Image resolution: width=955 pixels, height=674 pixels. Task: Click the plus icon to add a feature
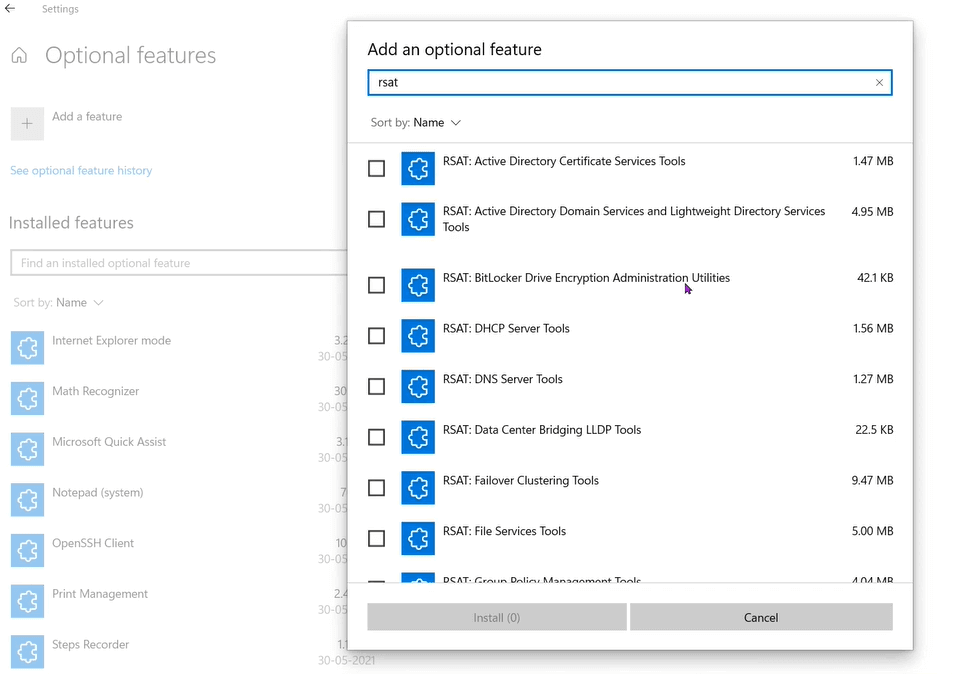click(27, 124)
